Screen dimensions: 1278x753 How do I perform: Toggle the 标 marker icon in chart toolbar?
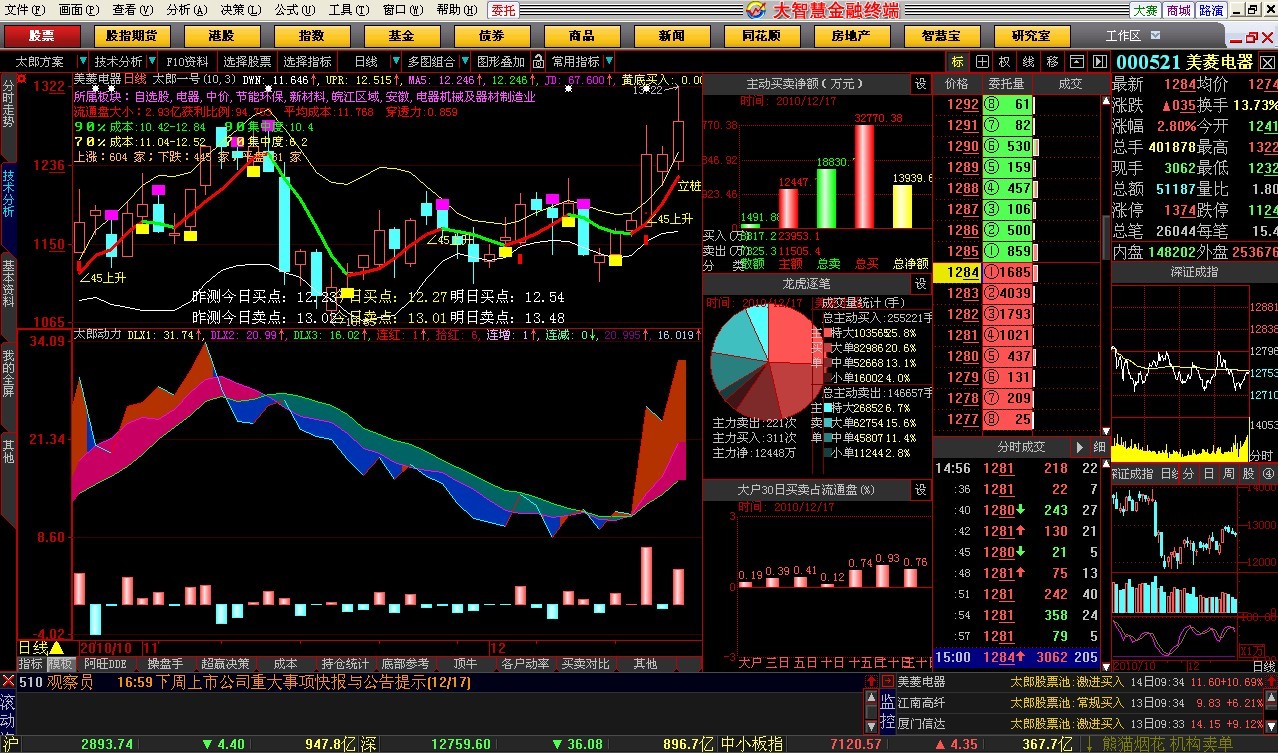coord(958,61)
